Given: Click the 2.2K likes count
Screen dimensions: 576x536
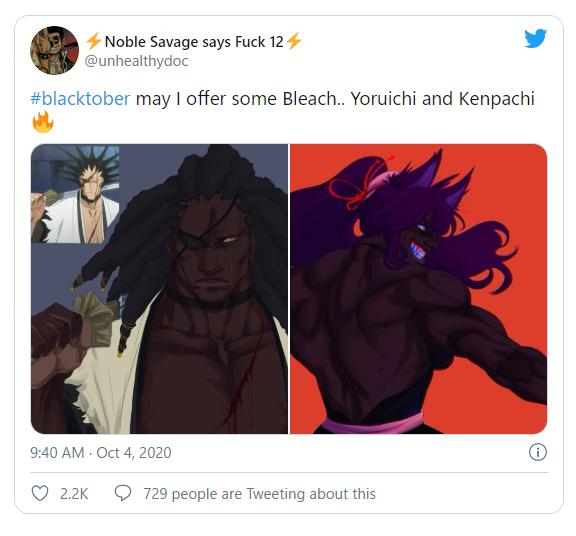Looking at the screenshot, I should coord(74,494).
